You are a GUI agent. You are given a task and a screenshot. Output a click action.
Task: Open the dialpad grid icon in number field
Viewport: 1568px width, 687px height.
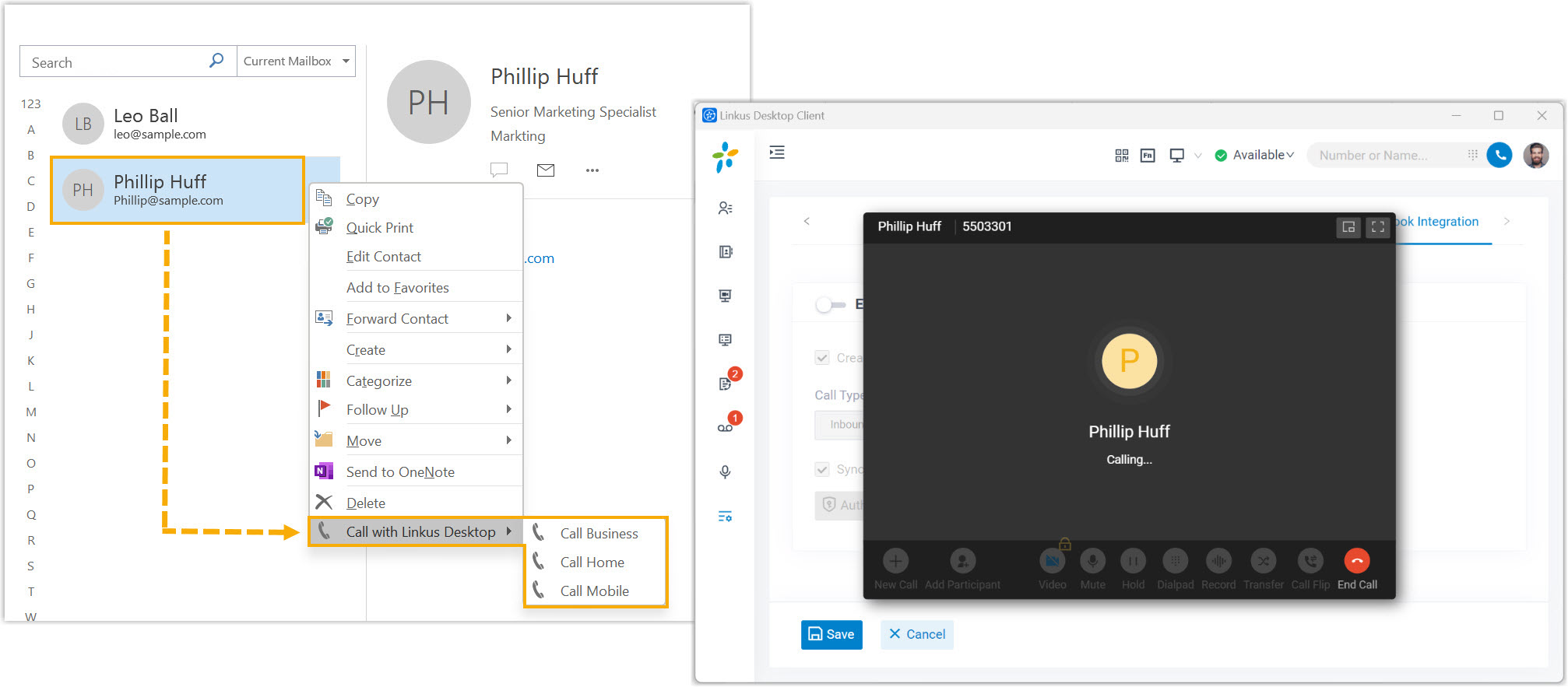pyautogui.click(x=1473, y=155)
